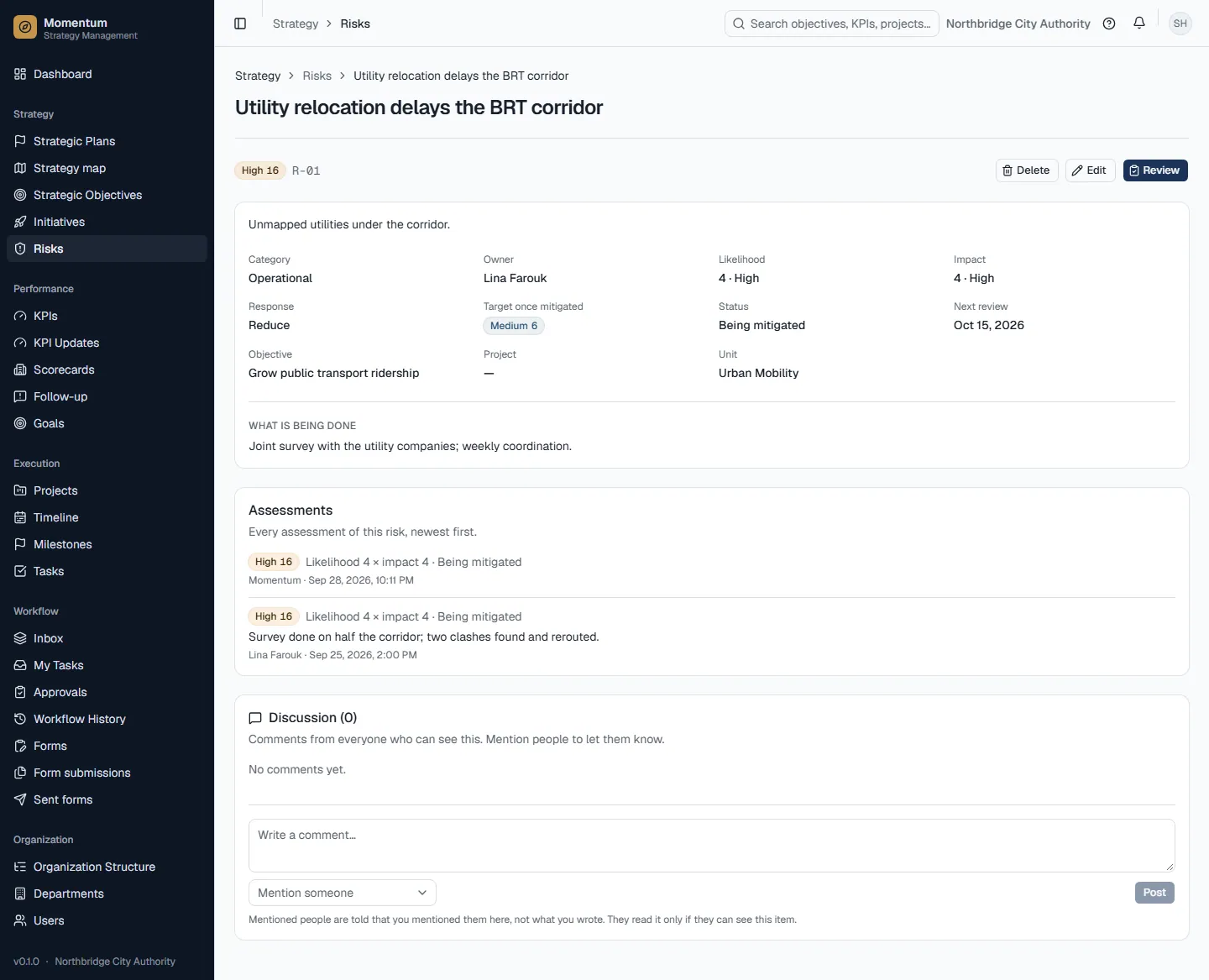Click the Review button

pyautogui.click(x=1155, y=170)
